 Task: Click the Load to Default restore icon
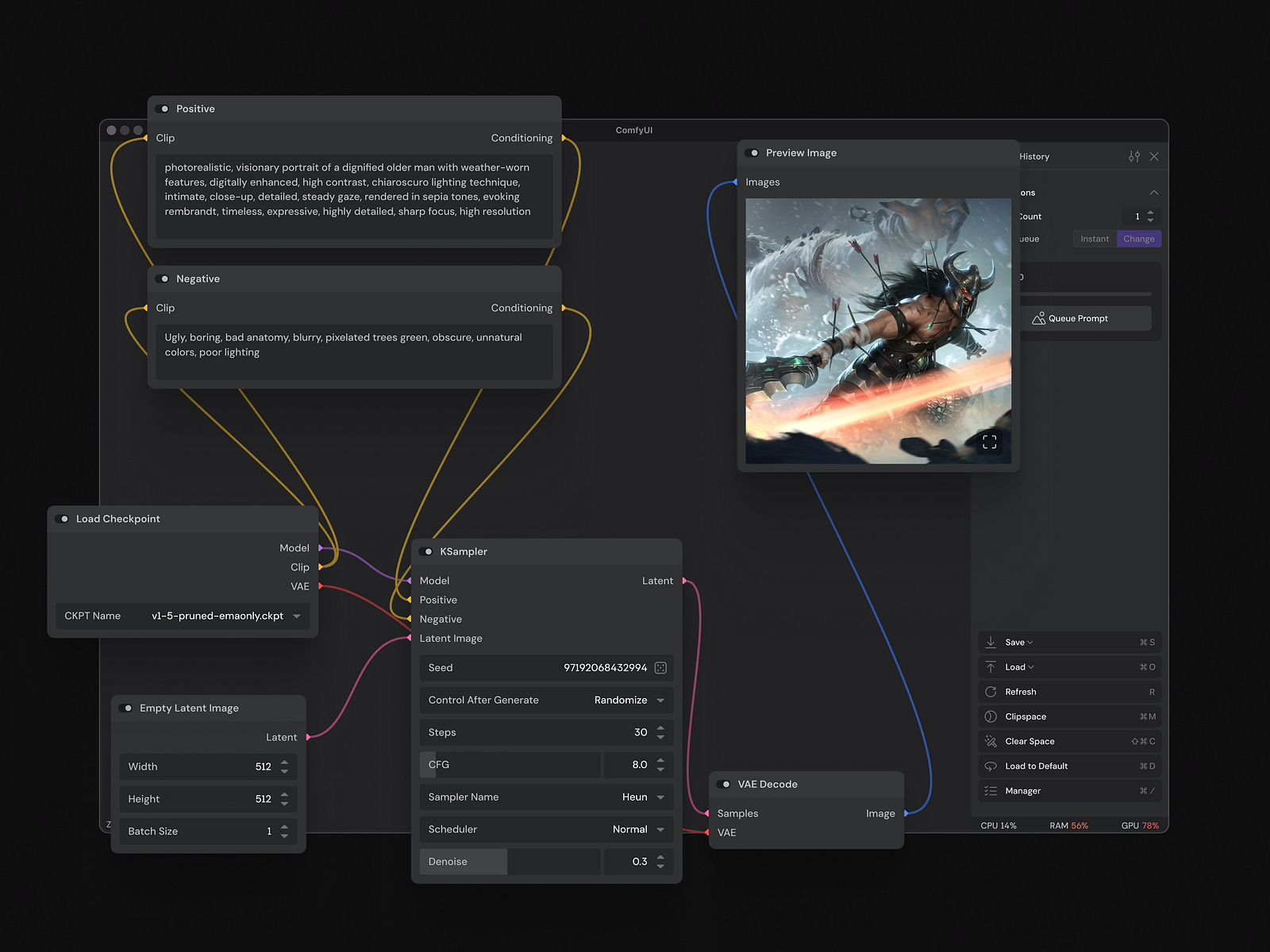pyautogui.click(x=991, y=766)
